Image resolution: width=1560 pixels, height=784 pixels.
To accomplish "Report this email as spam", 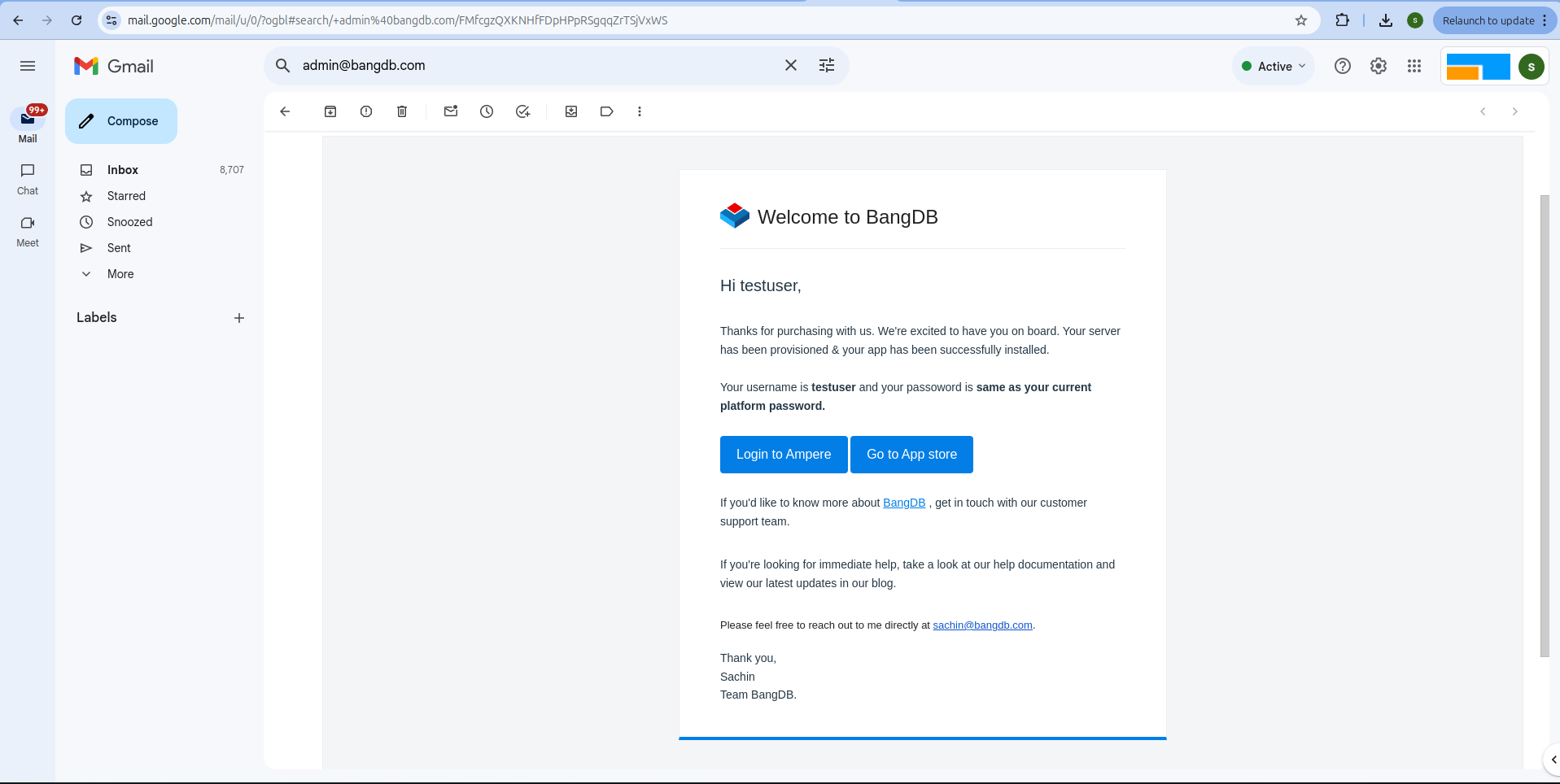I will pyautogui.click(x=366, y=111).
